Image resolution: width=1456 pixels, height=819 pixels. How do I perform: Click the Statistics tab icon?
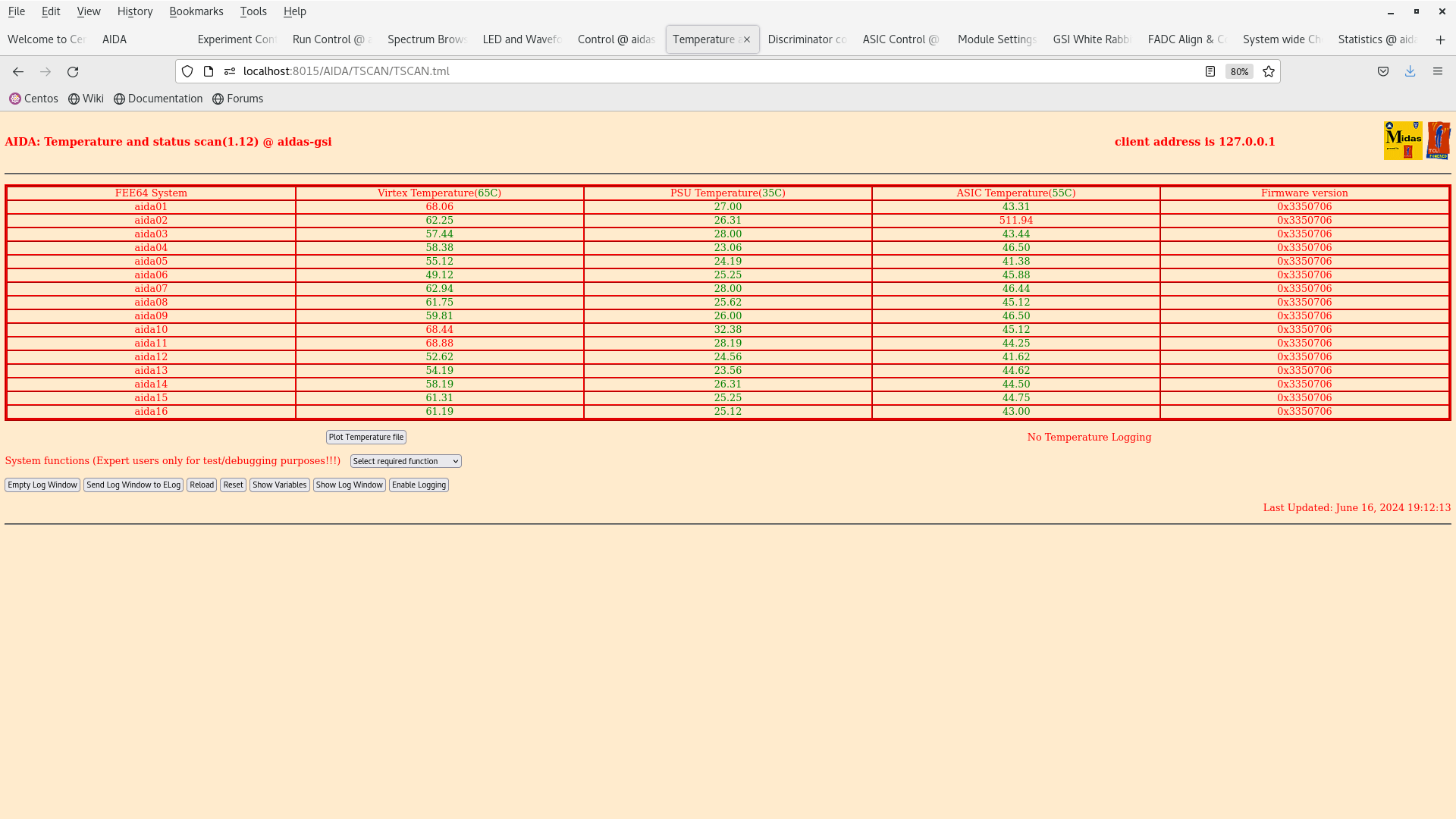1376,39
